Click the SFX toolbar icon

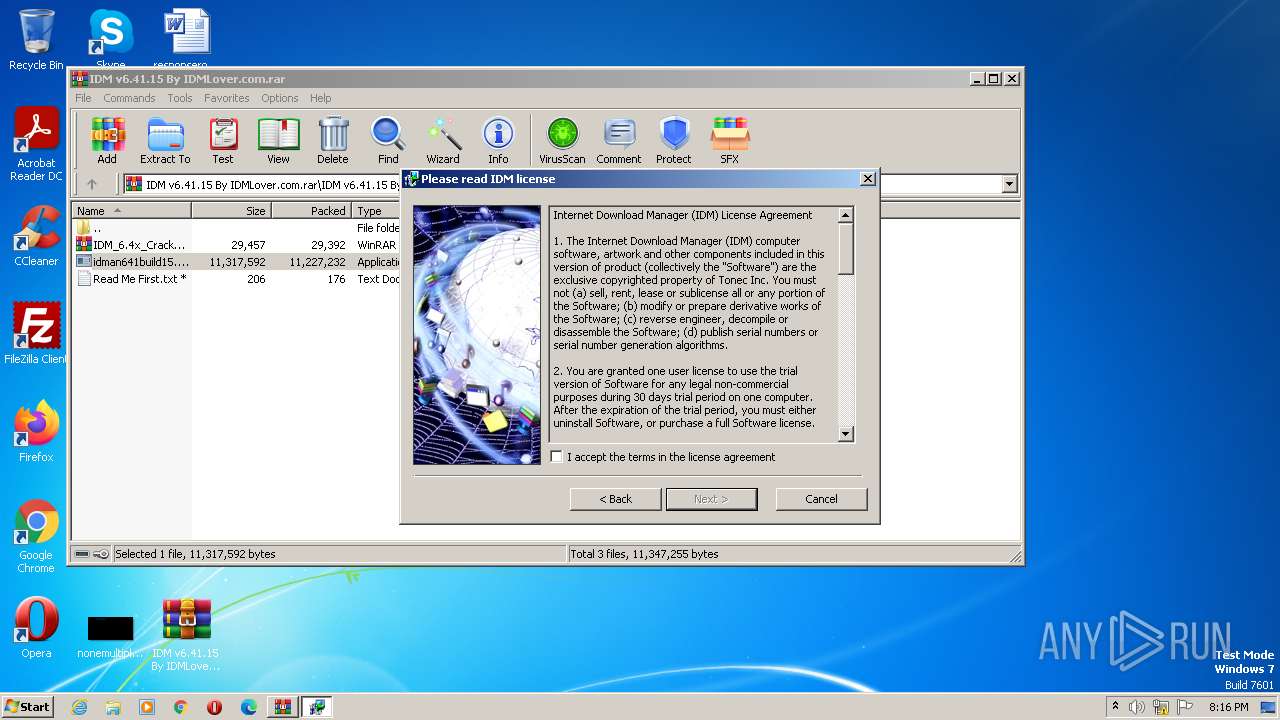point(730,140)
